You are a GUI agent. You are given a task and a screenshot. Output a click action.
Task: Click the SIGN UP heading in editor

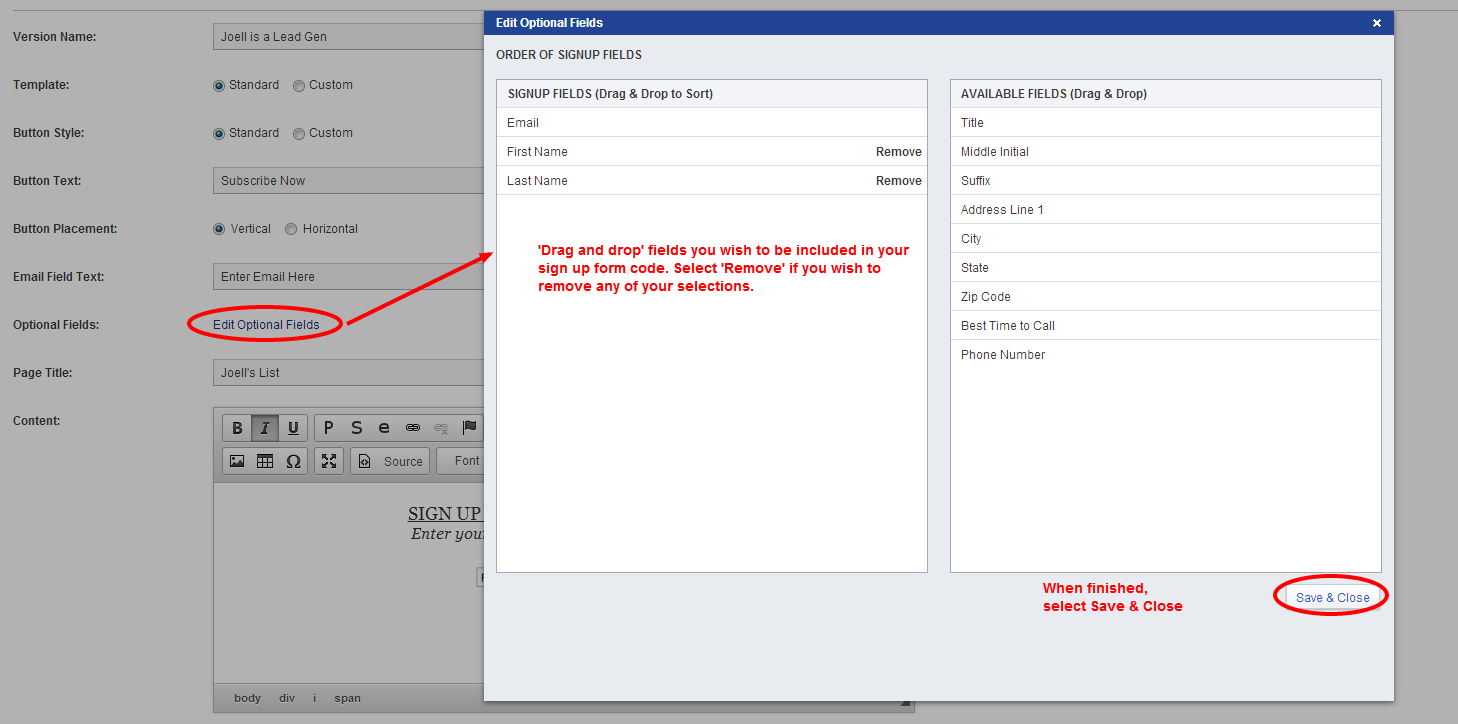point(445,514)
